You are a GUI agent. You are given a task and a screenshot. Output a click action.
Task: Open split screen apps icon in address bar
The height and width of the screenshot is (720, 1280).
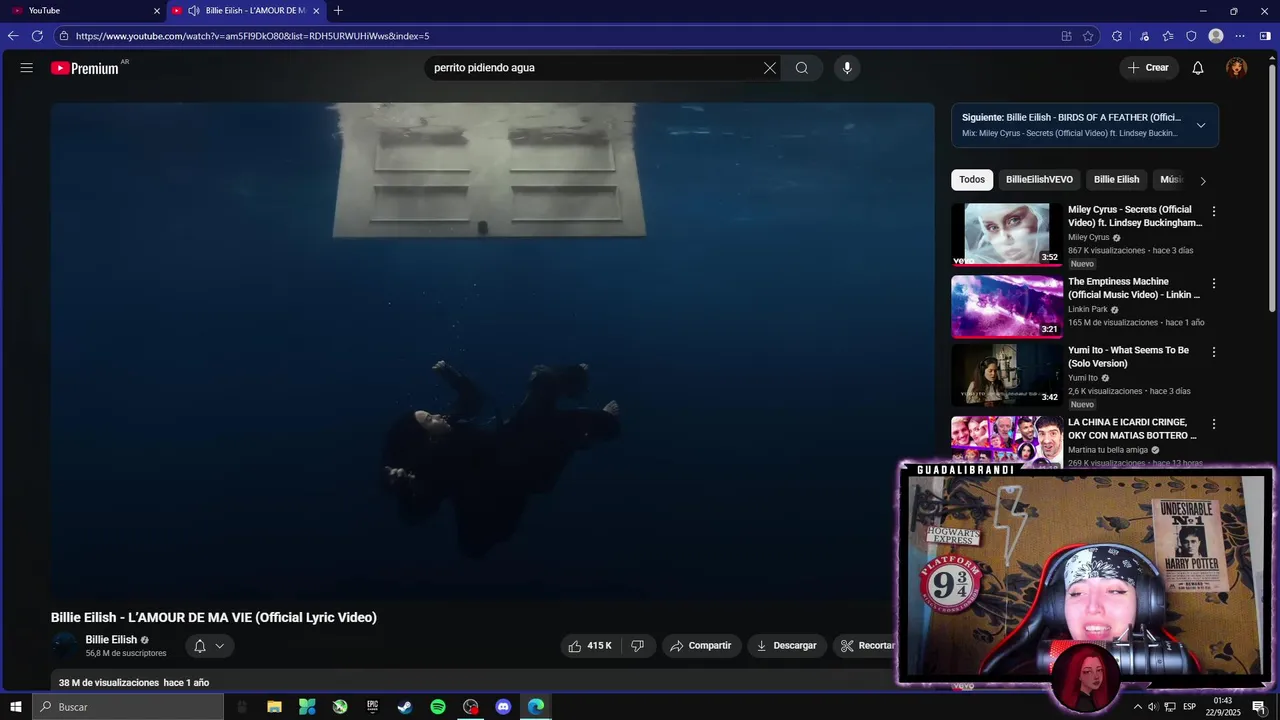point(1066,36)
